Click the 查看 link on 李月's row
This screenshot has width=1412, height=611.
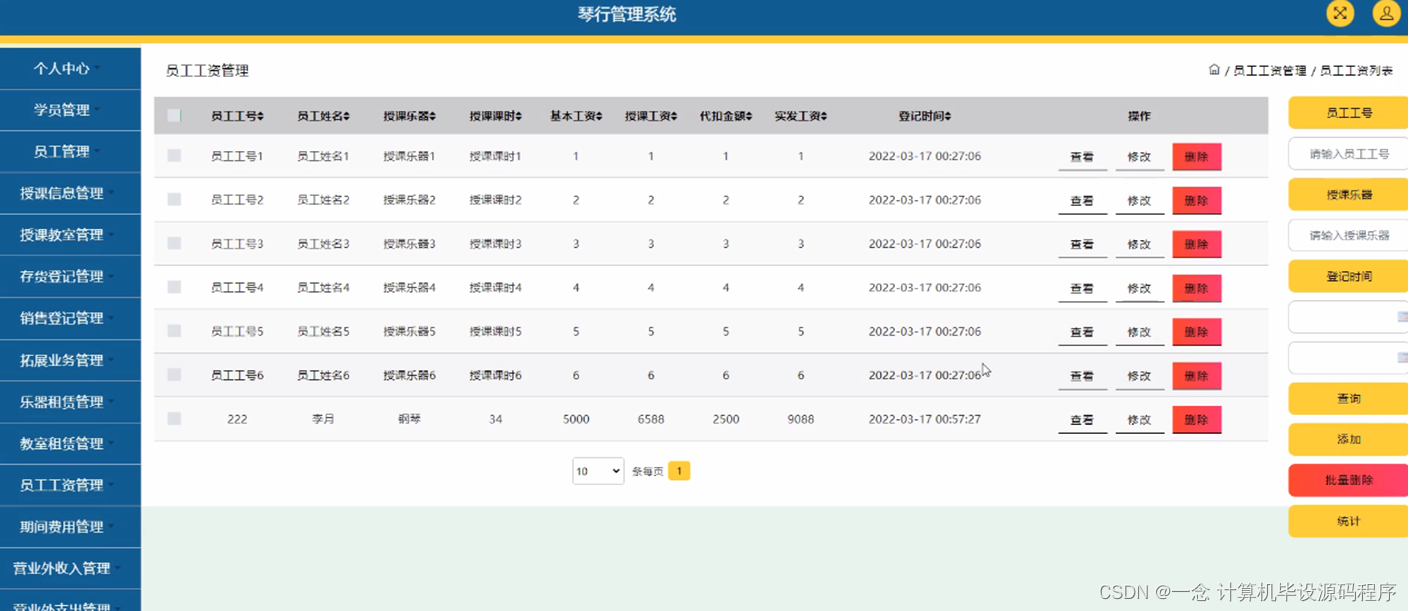pyautogui.click(x=1082, y=419)
